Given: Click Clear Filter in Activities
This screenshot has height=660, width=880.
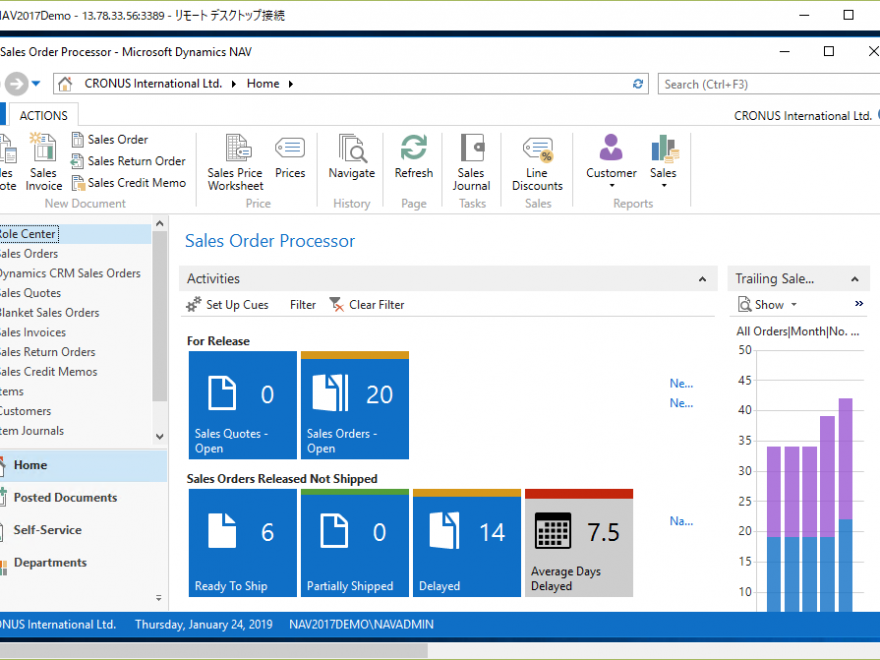Looking at the screenshot, I should (x=367, y=305).
